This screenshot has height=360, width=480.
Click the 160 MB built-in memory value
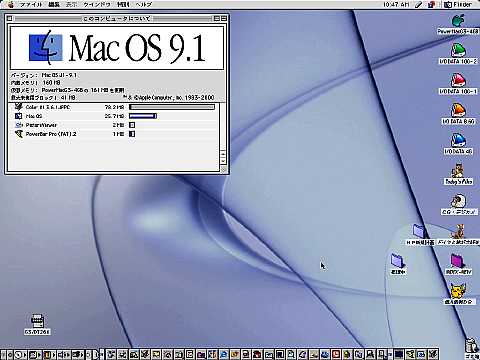[52, 83]
